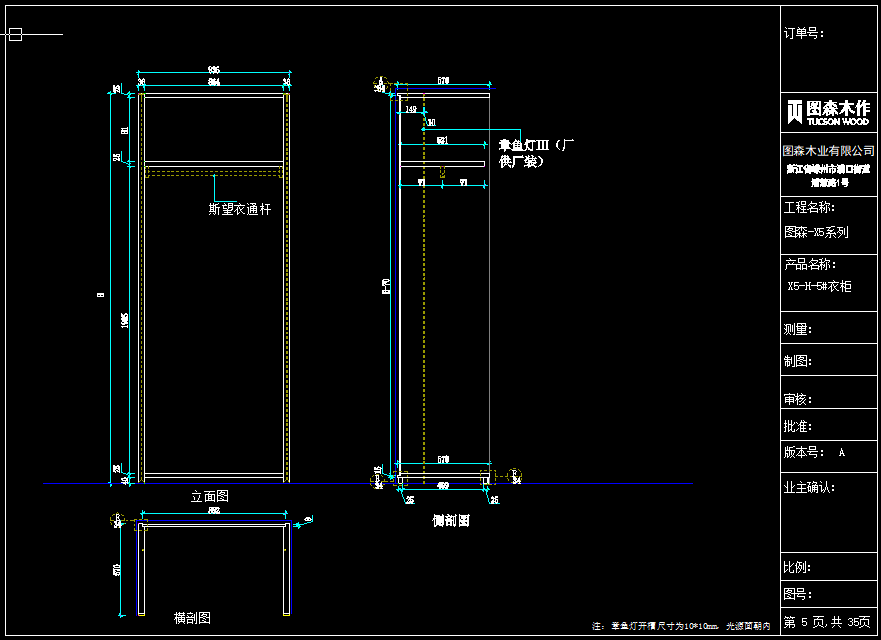Screen dimensions: 881x640
Task: Select the 横剖图 cross-section label
Action: tap(191, 618)
